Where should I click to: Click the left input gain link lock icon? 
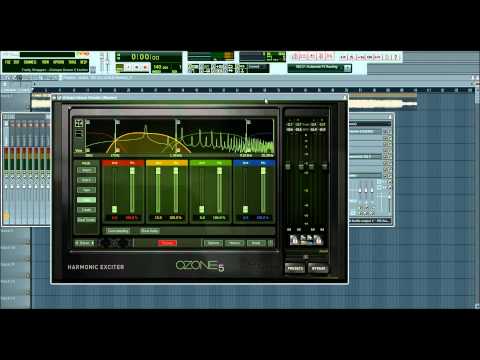[x=294, y=240]
